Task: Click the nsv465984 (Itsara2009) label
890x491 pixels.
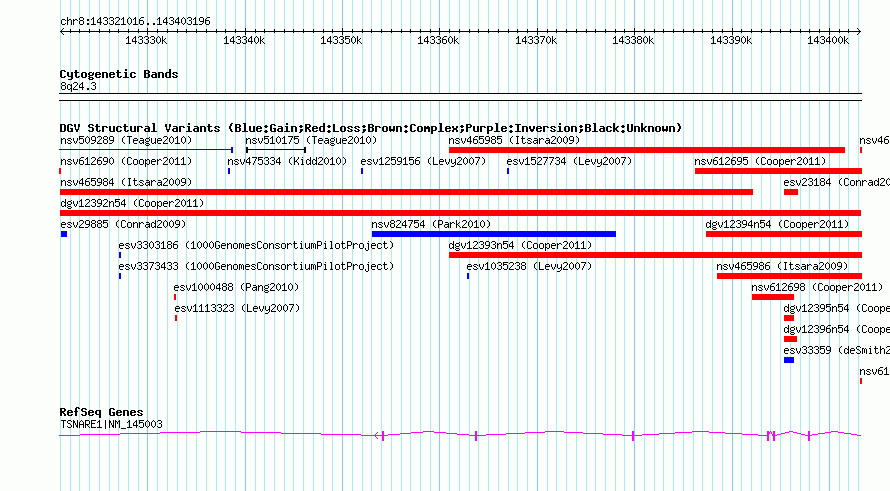Action: tap(126, 182)
